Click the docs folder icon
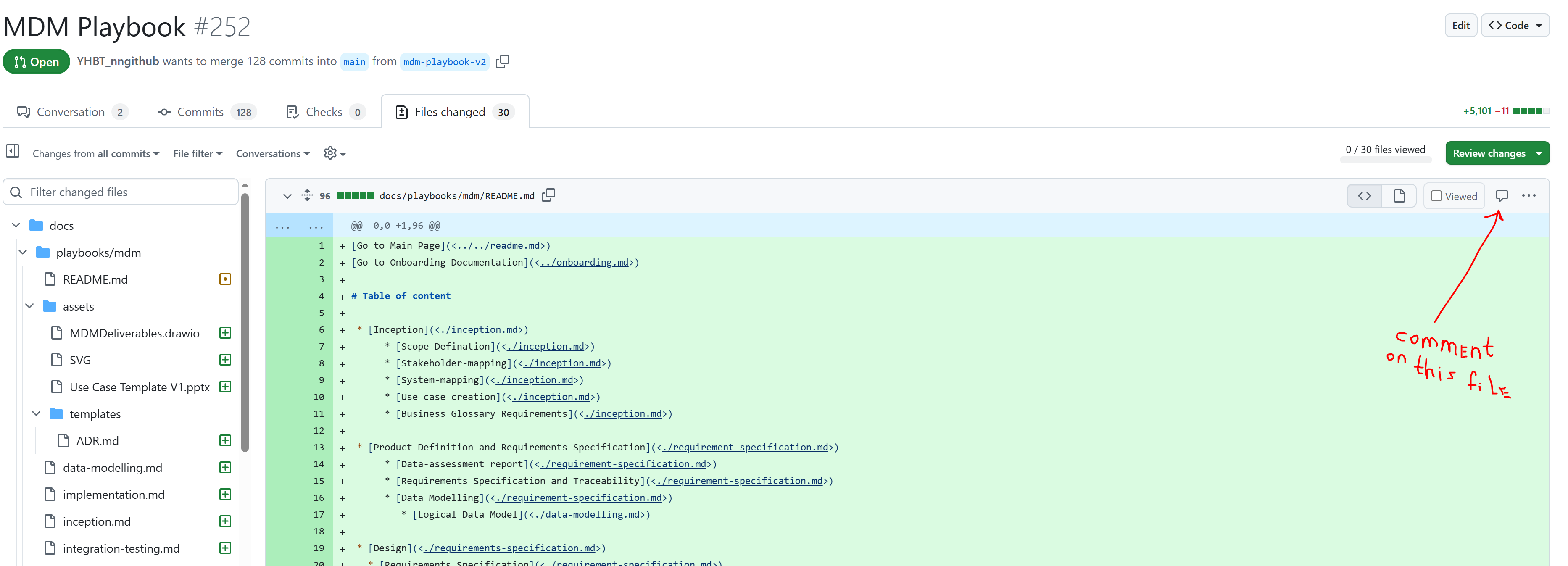 pos(37,226)
